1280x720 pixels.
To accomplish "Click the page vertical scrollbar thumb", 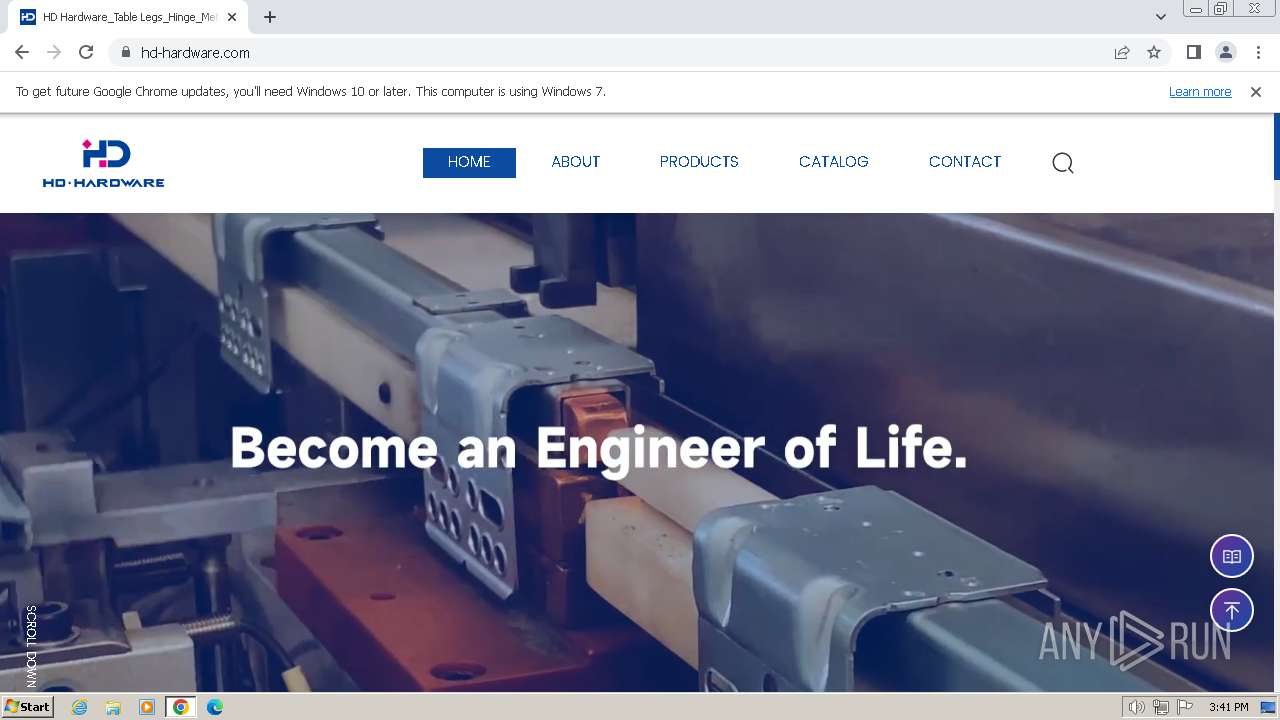I will (1276, 147).
